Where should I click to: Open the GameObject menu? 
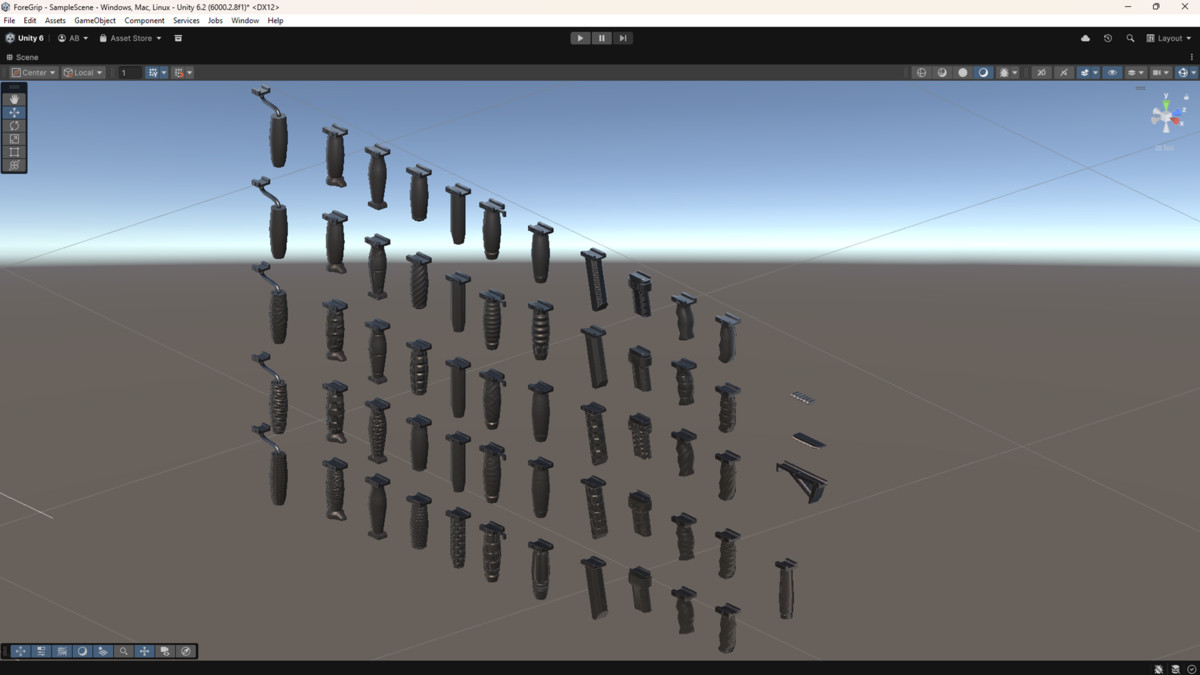[94, 20]
